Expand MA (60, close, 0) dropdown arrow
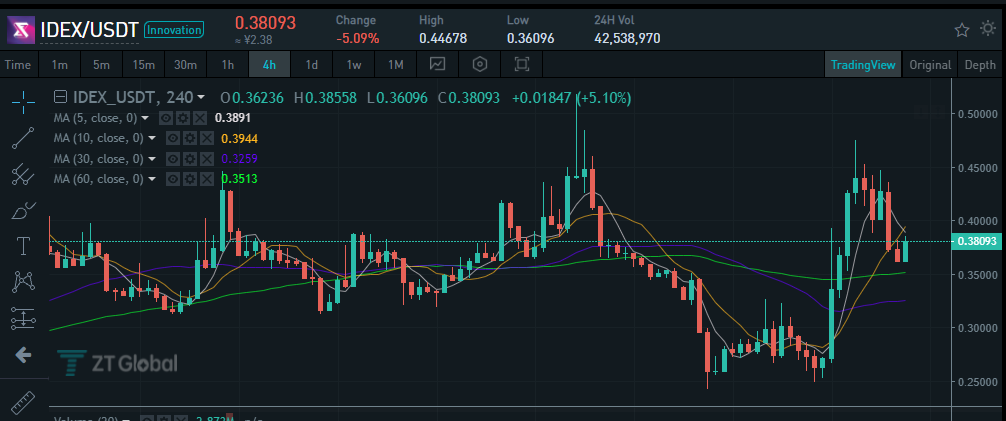This screenshot has width=1006, height=421. [152, 178]
